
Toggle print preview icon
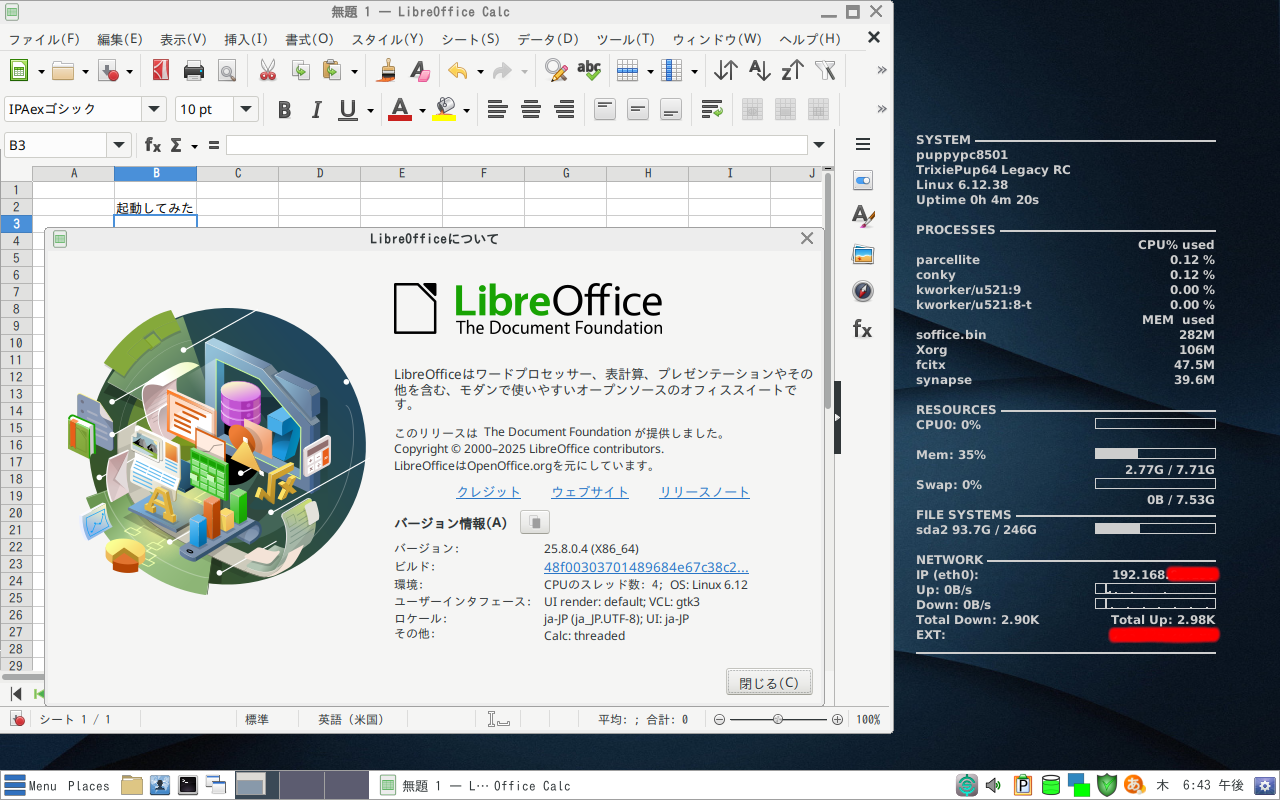pyautogui.click(x=227, y=70)
